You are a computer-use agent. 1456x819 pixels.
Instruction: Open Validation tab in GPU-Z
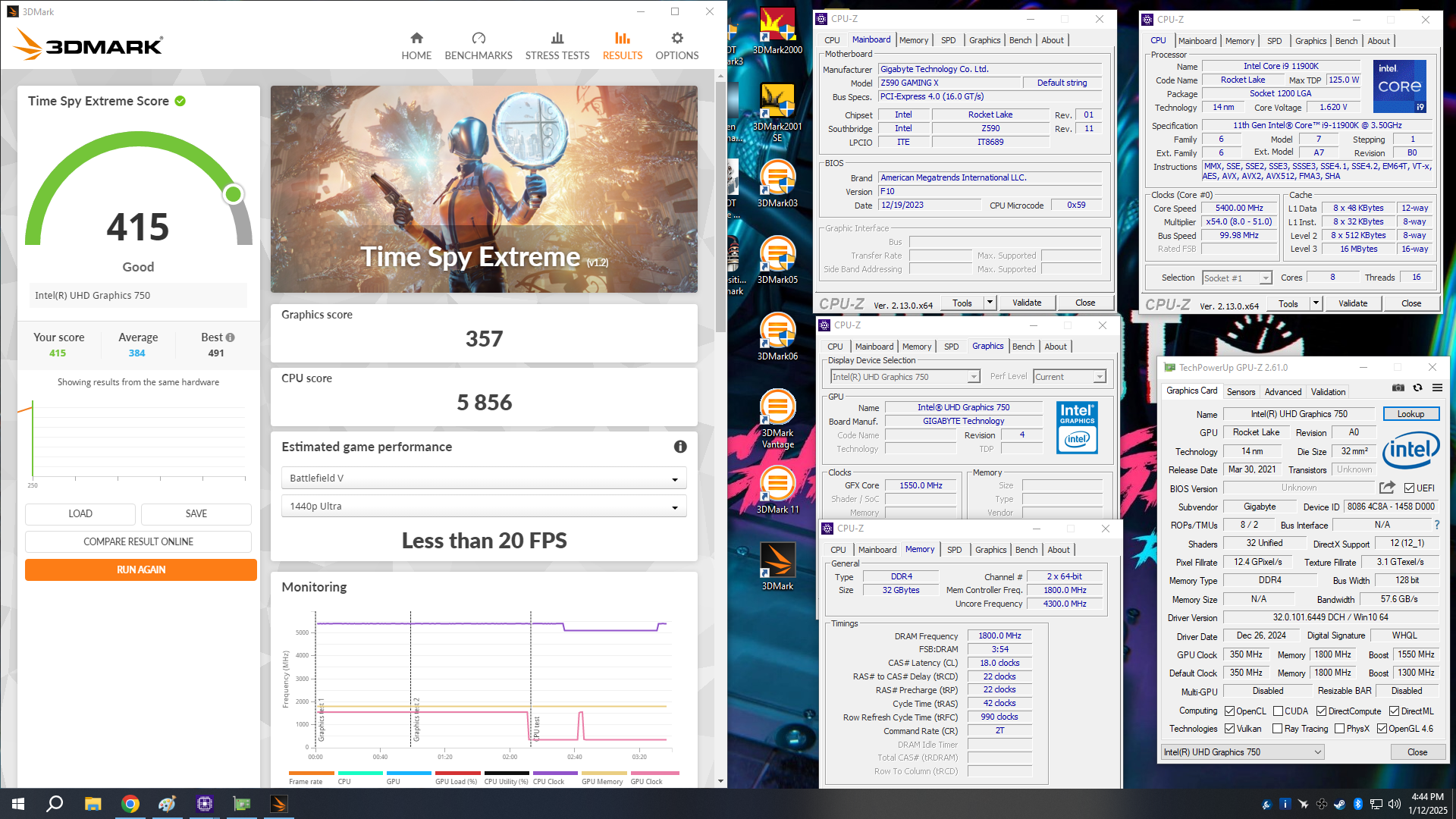pos(1329,392)
